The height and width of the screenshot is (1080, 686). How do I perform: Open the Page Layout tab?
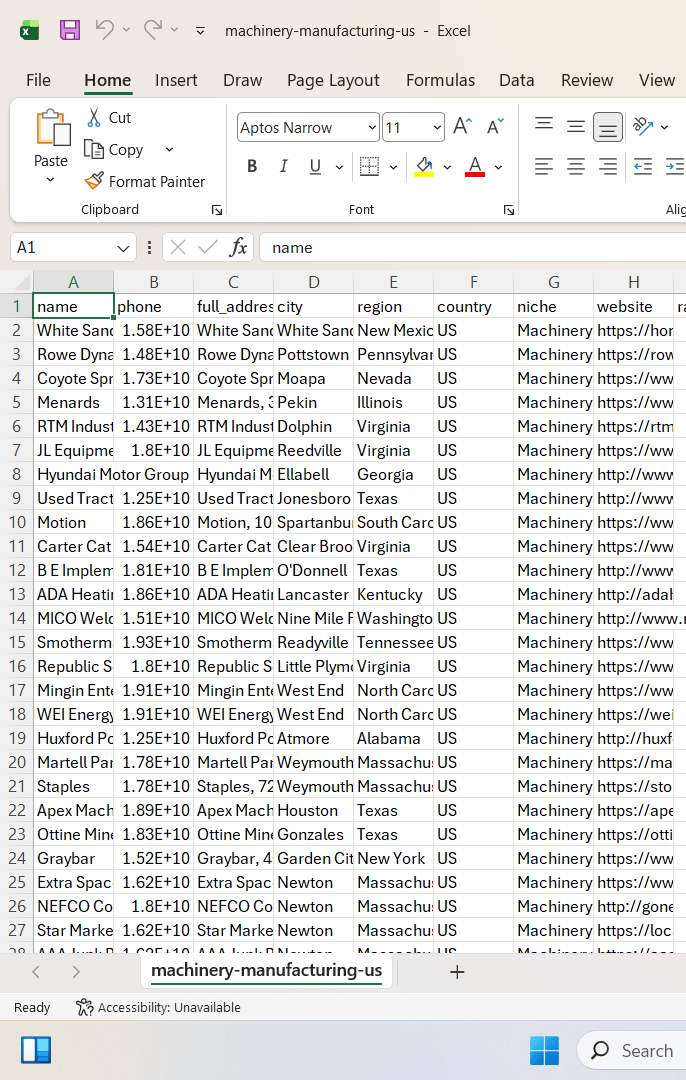point(333,81)
